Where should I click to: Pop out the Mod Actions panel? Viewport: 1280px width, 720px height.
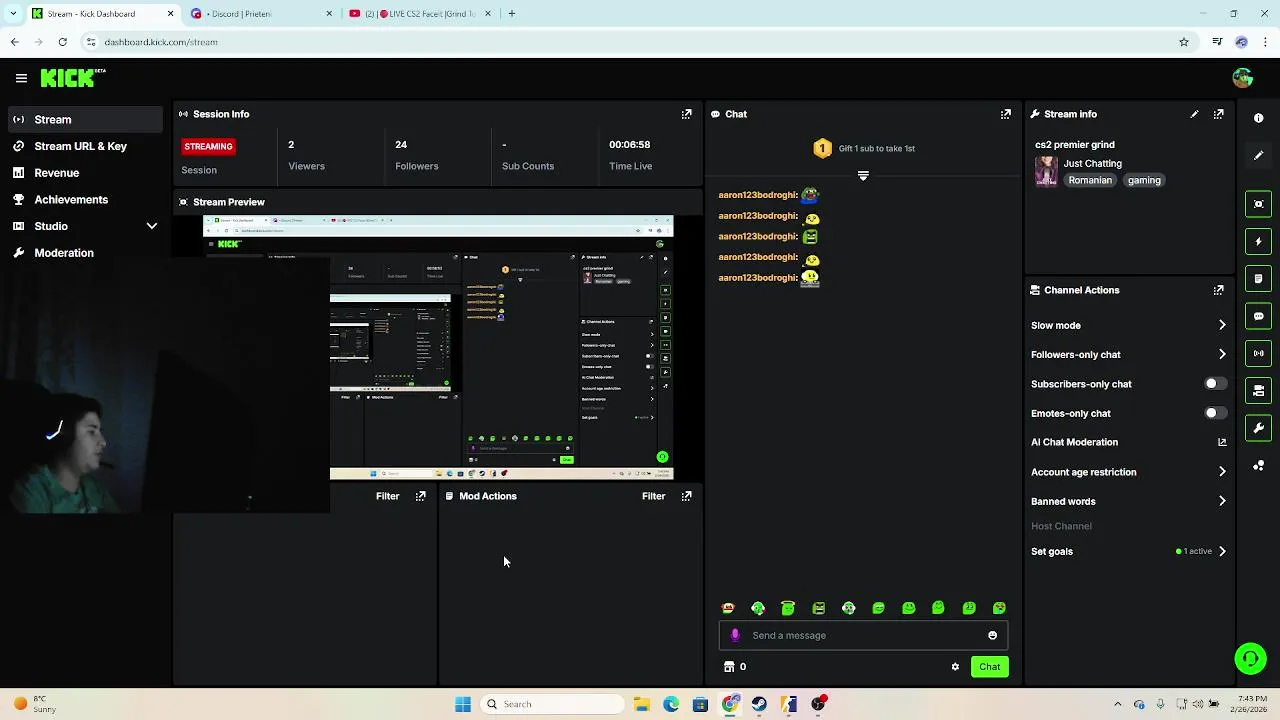pyautogui.click(x=686, y=496)
